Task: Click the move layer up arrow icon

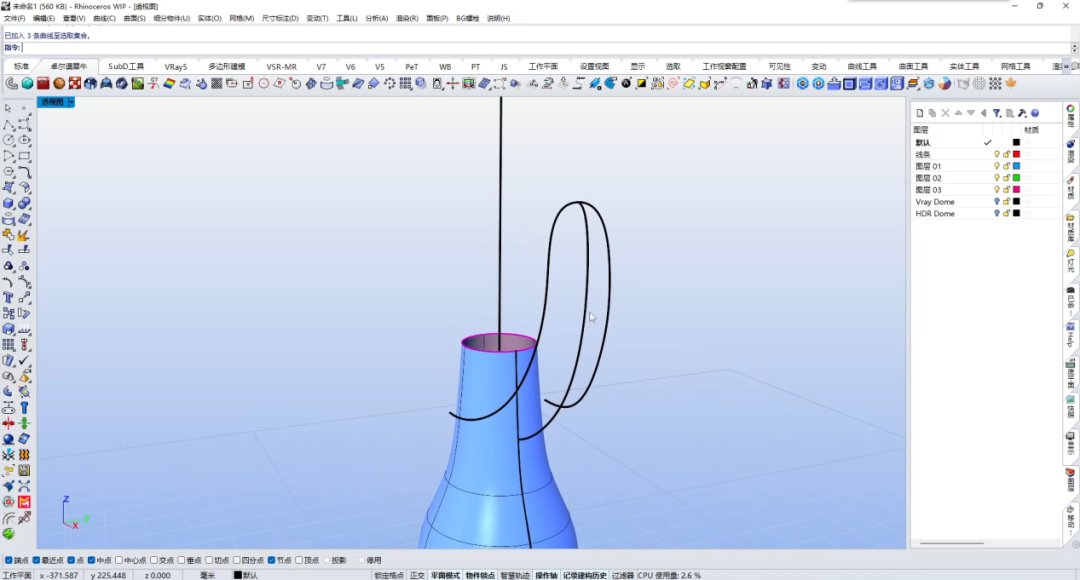Action: tap(958, 113)
